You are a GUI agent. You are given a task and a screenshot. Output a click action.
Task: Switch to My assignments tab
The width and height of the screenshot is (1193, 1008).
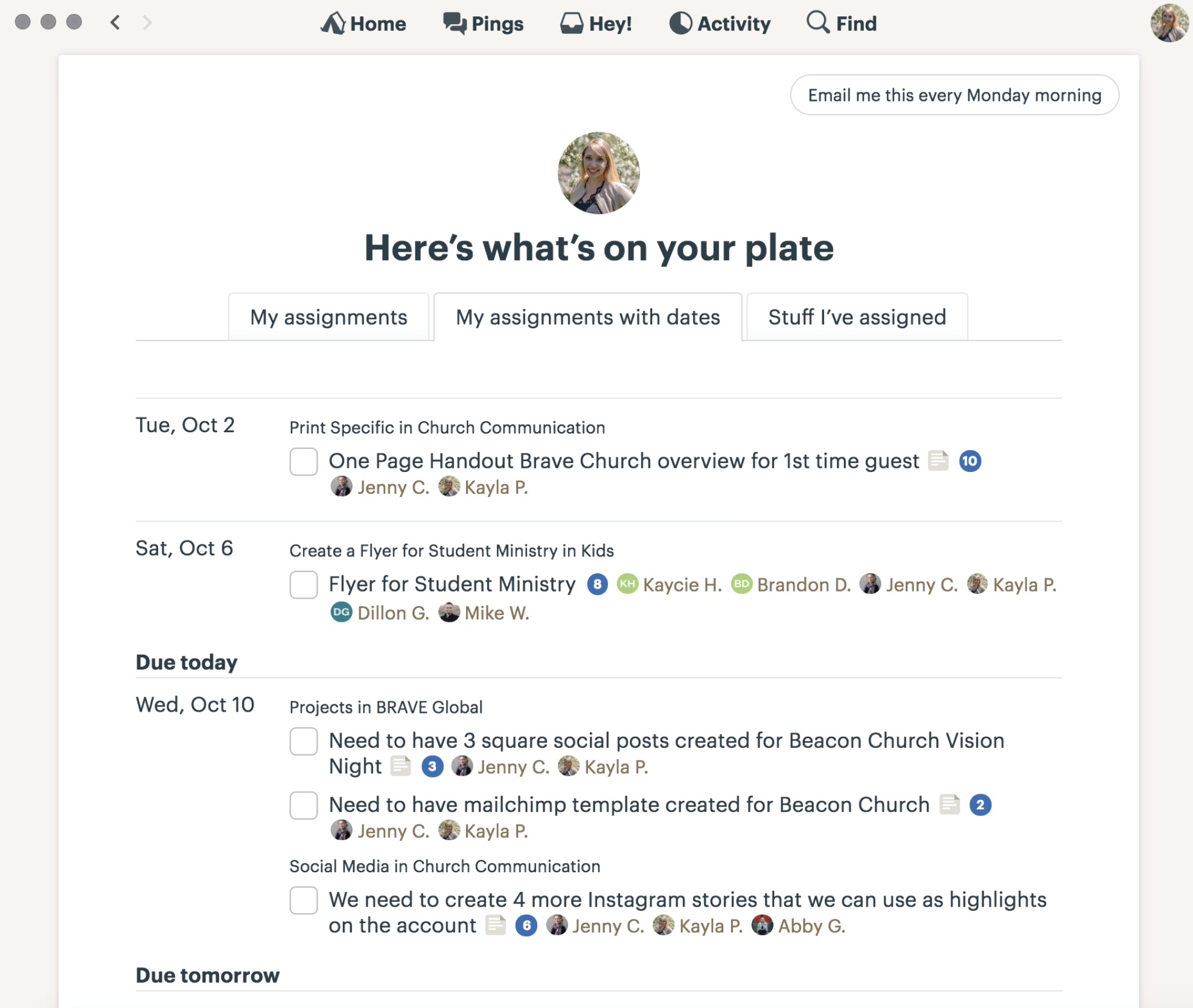pyautogui.click(x=328, y=316)
